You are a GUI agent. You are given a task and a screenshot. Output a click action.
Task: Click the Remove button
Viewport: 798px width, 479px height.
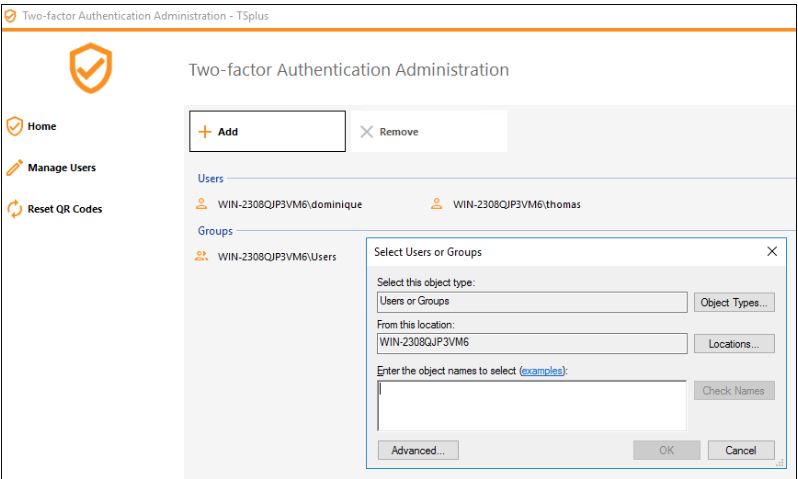click(x=429, y=131)
